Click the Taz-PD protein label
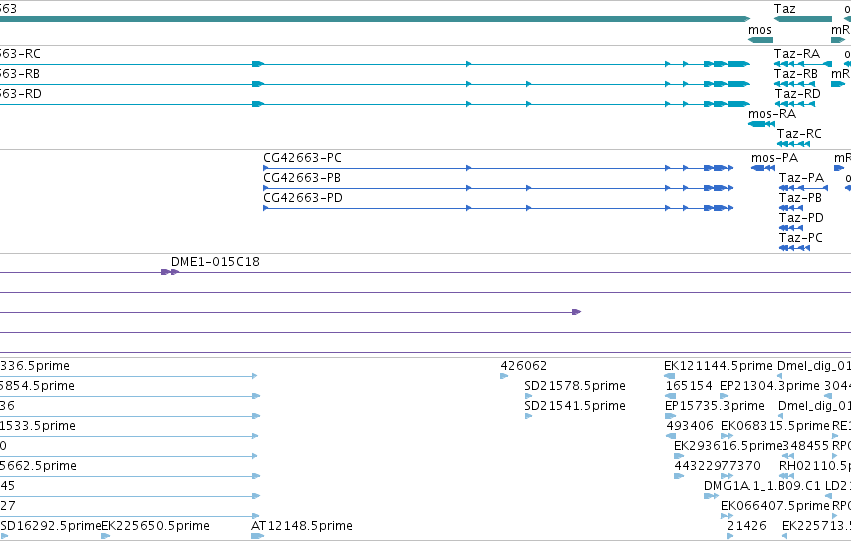 click(x=801, y=218)
